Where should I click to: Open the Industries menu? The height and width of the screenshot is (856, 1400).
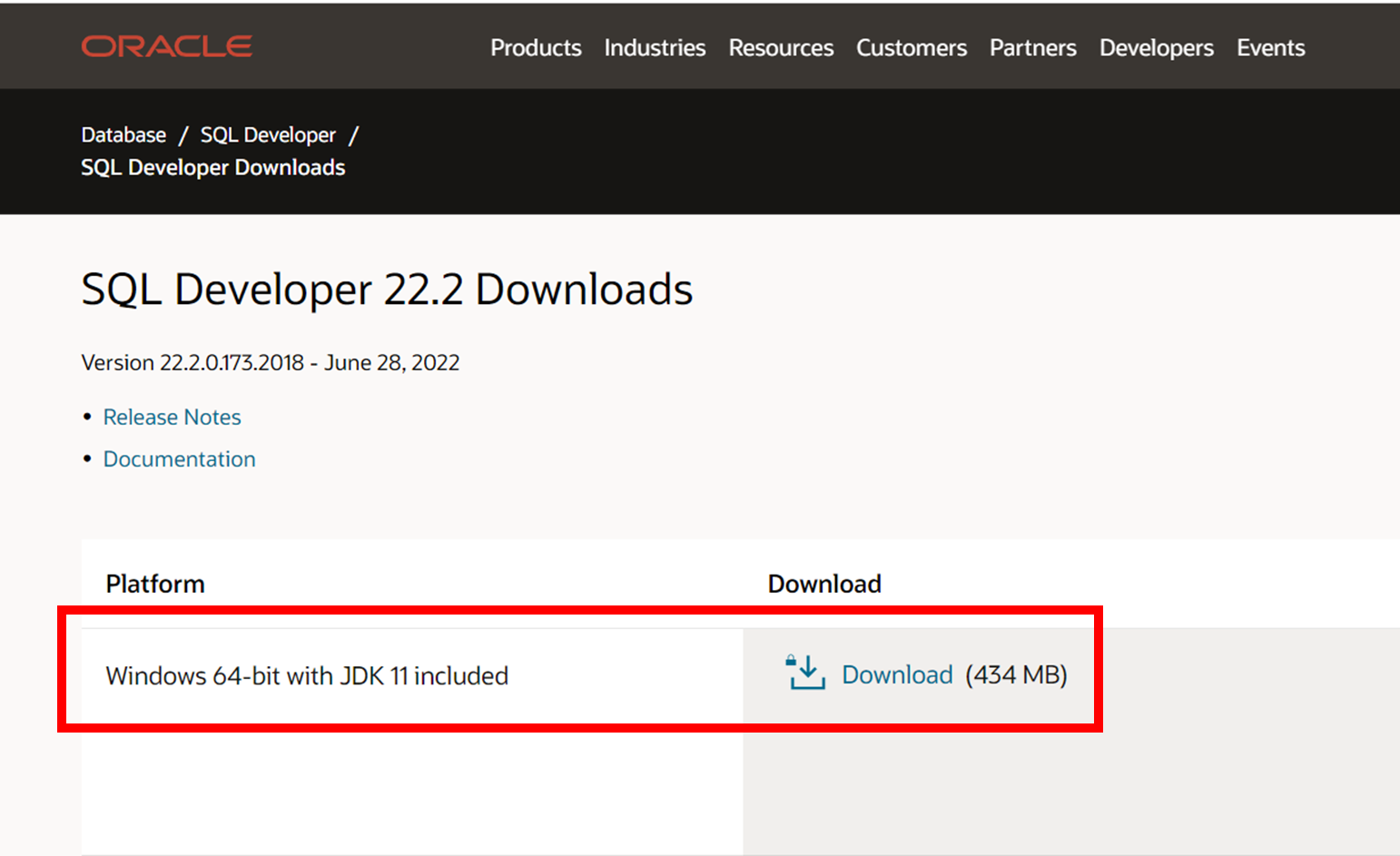pos(655,48)
